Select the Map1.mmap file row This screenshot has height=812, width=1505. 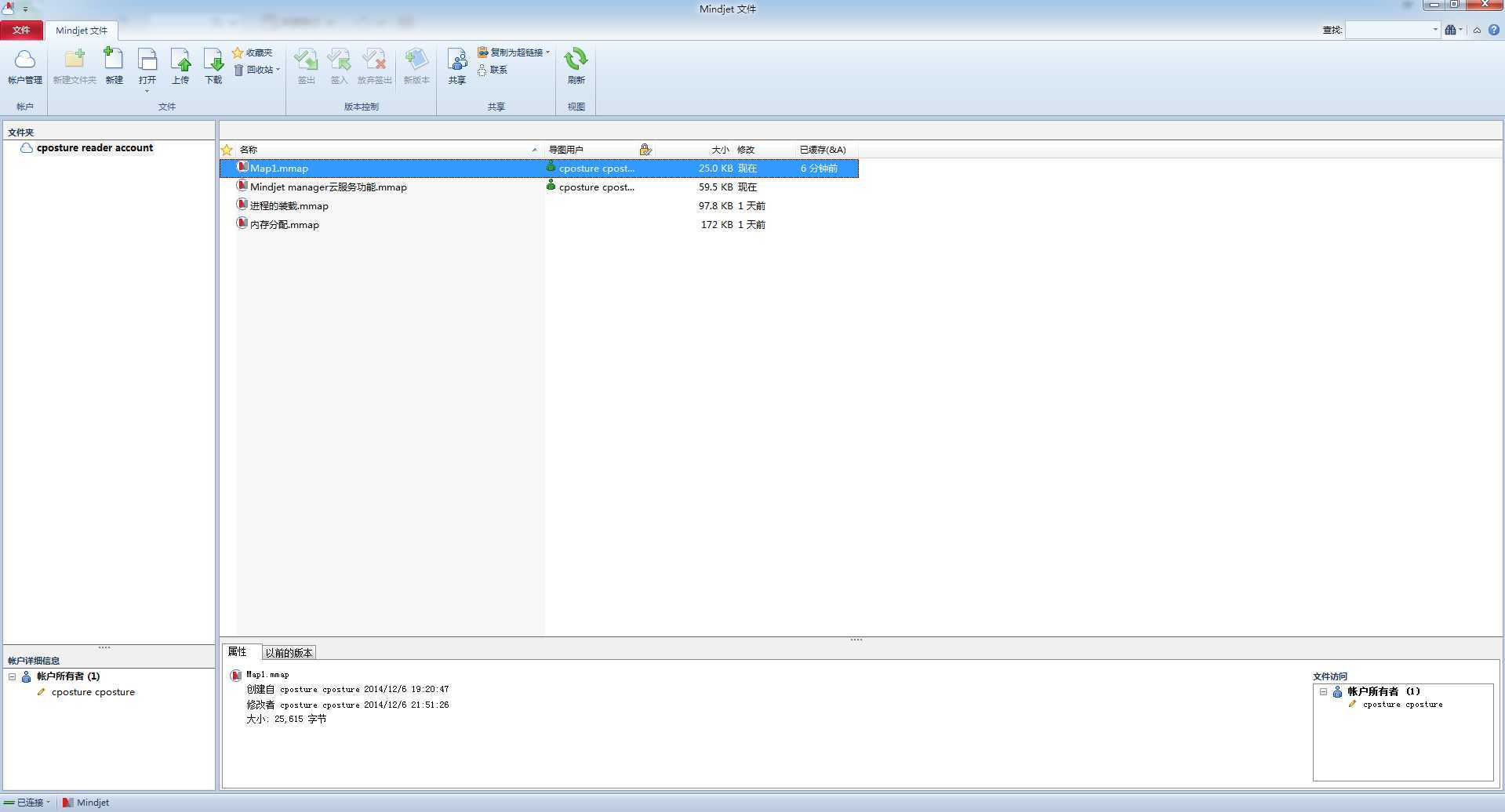(540, 169)
